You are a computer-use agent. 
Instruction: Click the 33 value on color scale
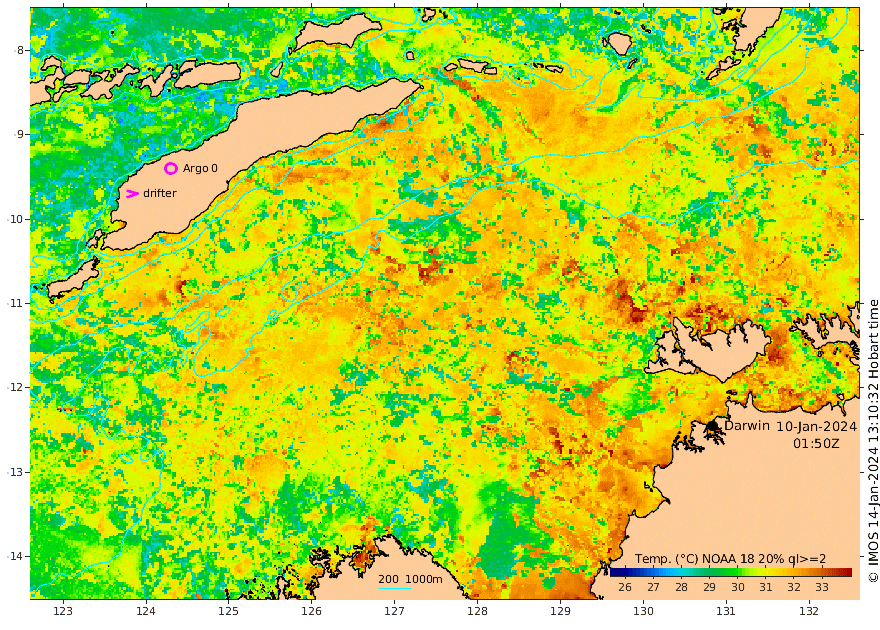(x=822, y=587)
